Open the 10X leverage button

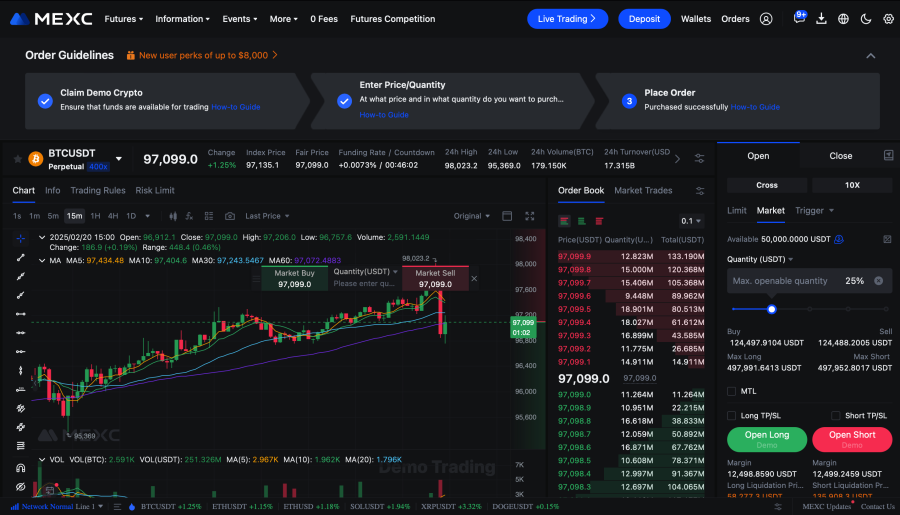click(852, 185)
